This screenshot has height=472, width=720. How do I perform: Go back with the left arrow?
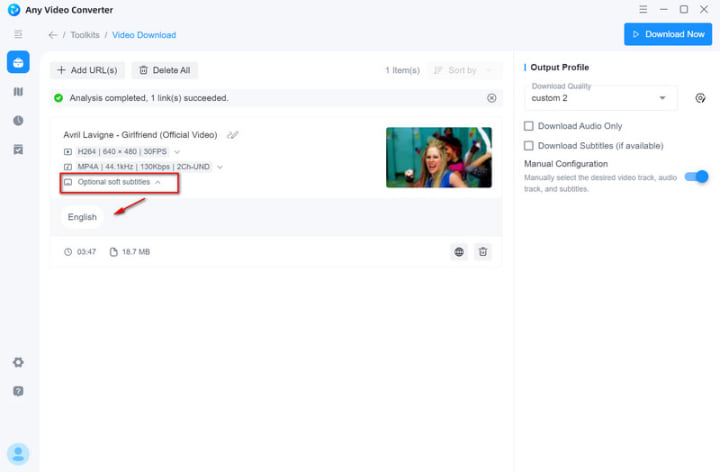coord(53,35)
